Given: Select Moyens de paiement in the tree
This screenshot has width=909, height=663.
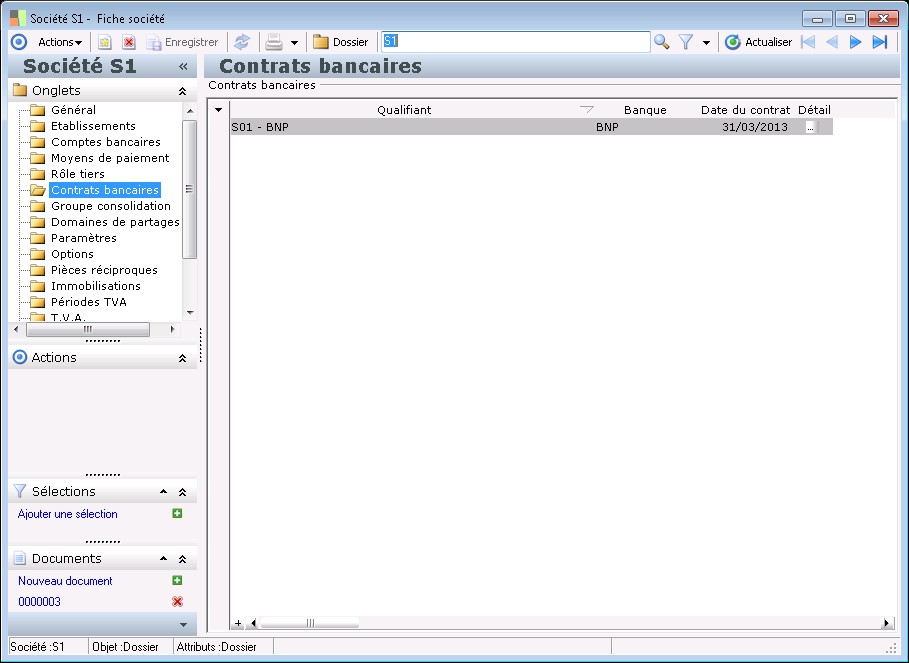Looking at the screenshot, I should [110, 158].
